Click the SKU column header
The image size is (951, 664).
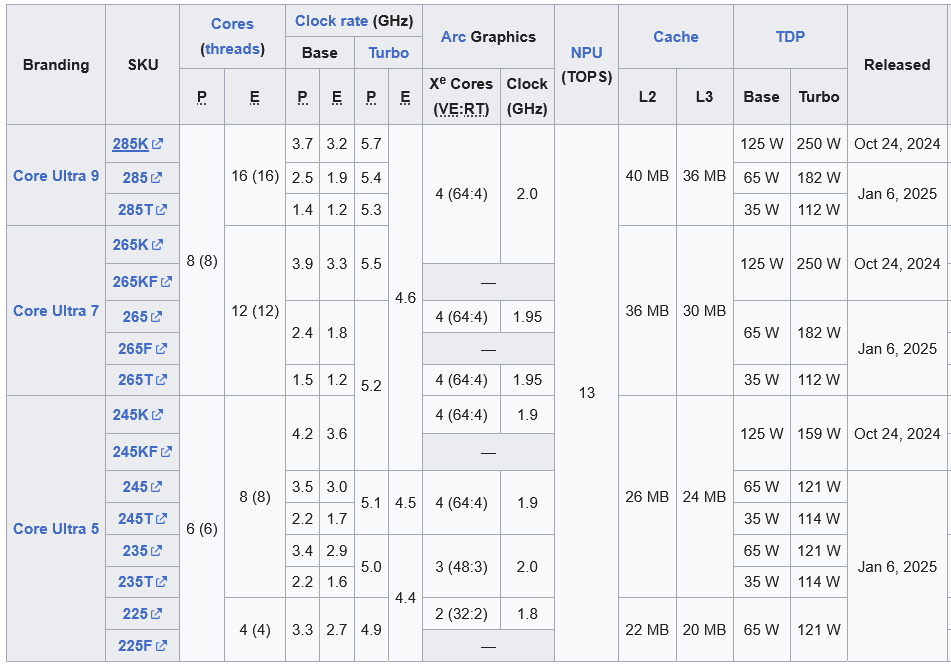point(143,65)
